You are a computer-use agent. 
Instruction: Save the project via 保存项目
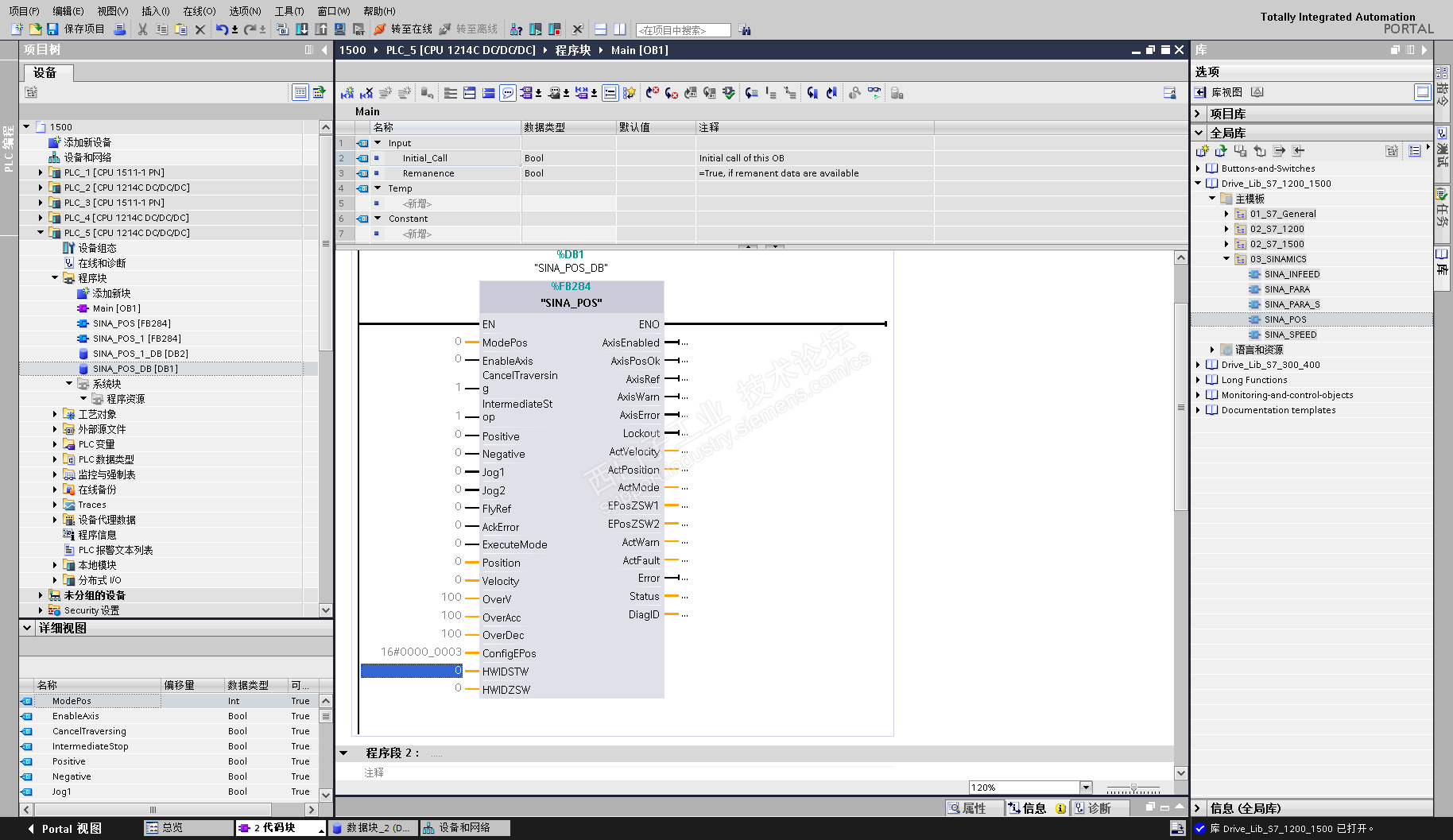pos(76,29)
